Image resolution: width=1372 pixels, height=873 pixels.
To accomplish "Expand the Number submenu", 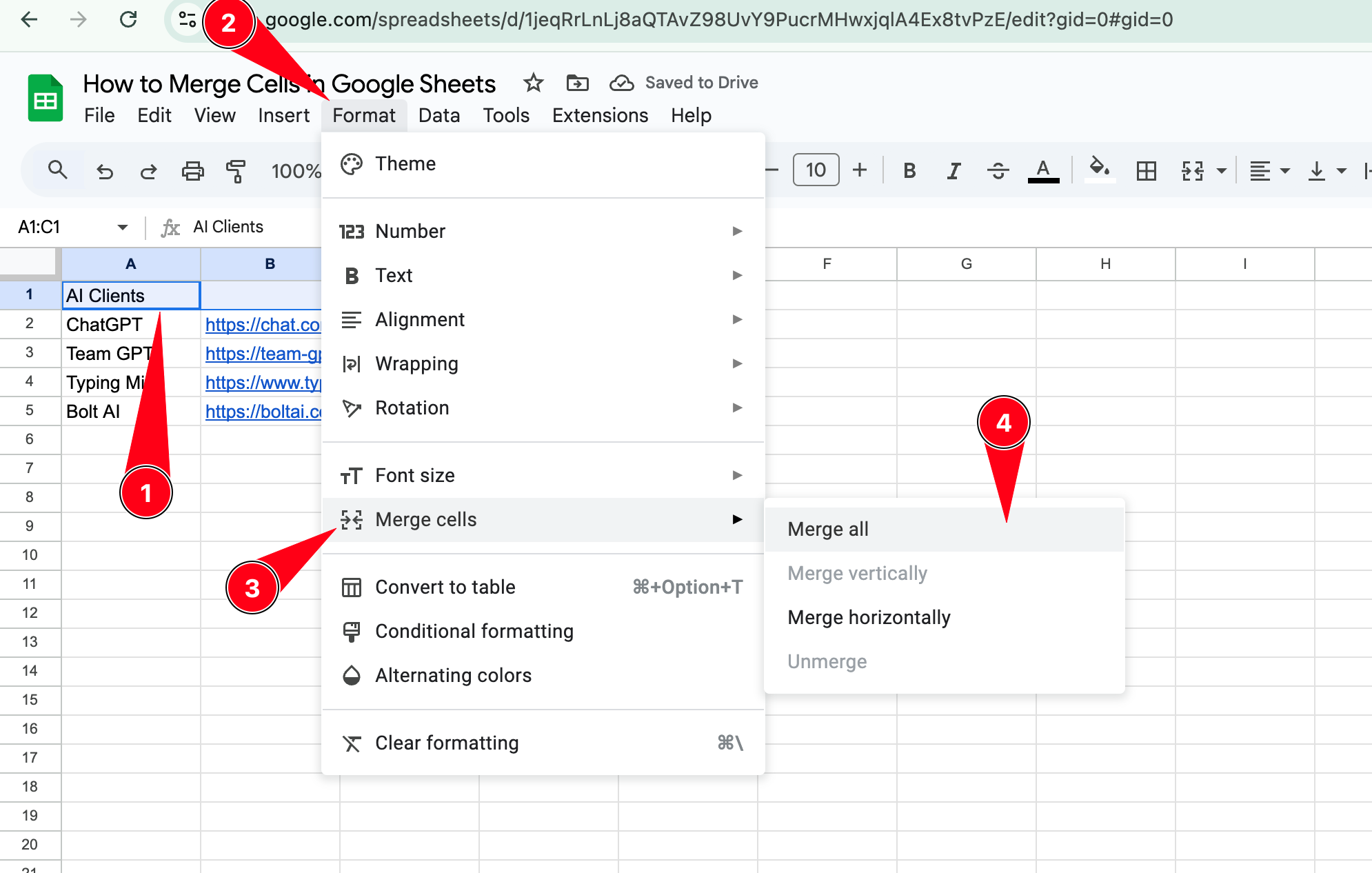I will 543,231.
